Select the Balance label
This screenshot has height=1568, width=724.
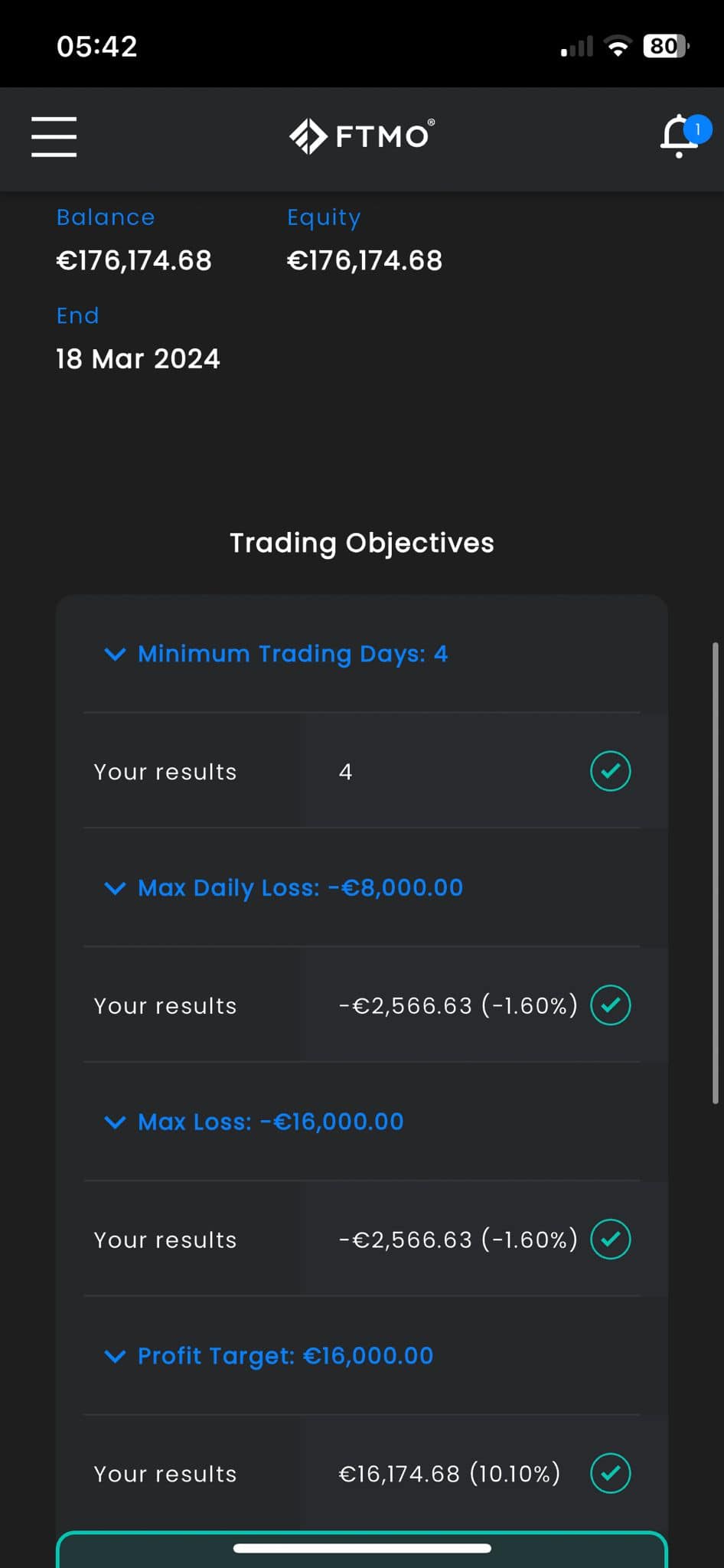tap(106, 217)
